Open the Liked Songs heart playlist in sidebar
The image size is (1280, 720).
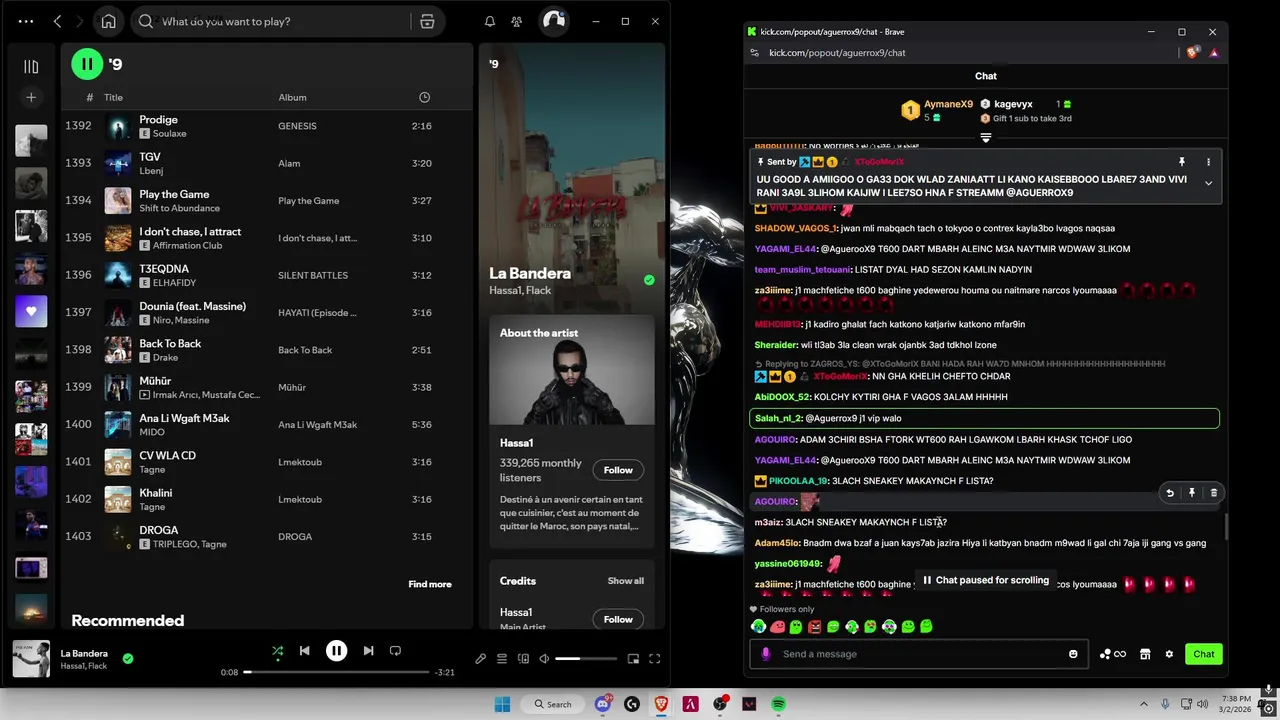(31, 311)
